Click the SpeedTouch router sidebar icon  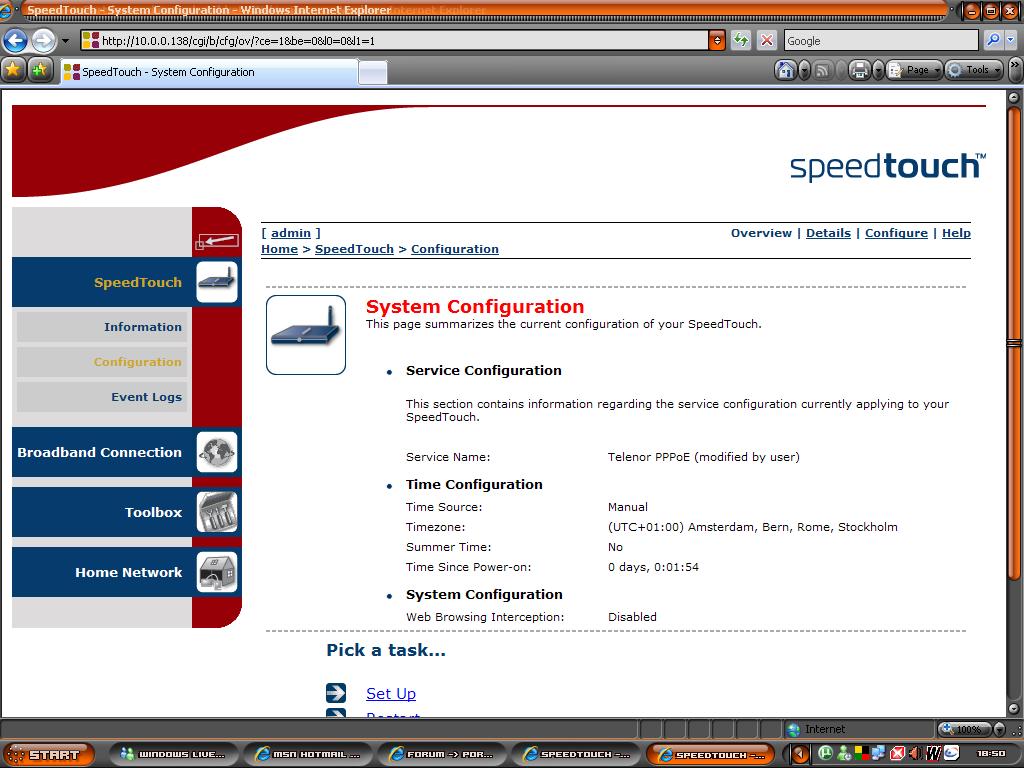[216, 282]
